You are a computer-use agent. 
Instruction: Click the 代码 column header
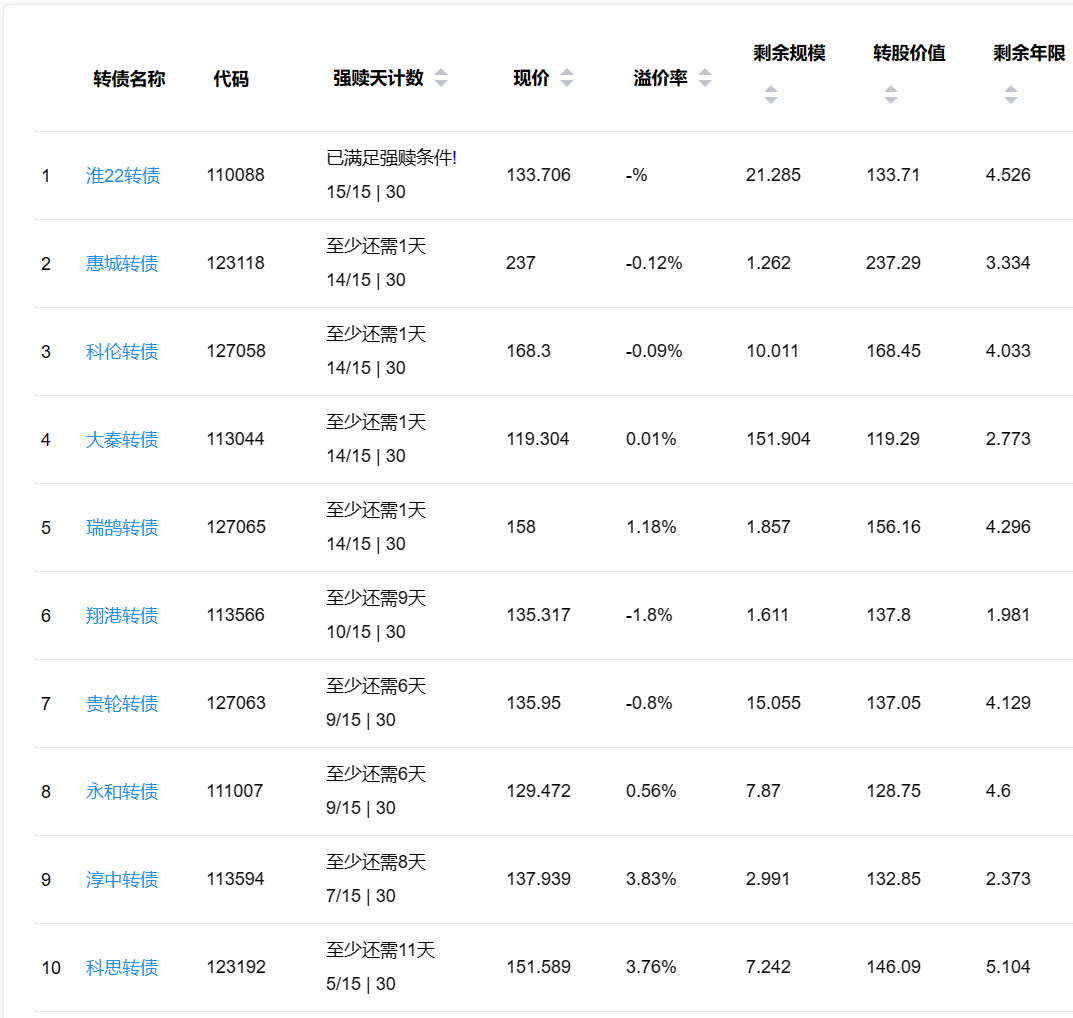click(x=231, y=79)
